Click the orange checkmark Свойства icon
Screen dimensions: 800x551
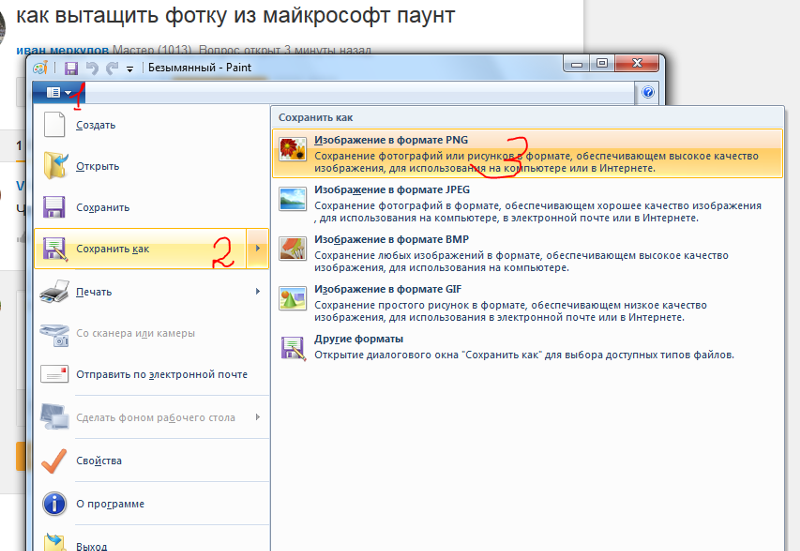click(54, 461)
